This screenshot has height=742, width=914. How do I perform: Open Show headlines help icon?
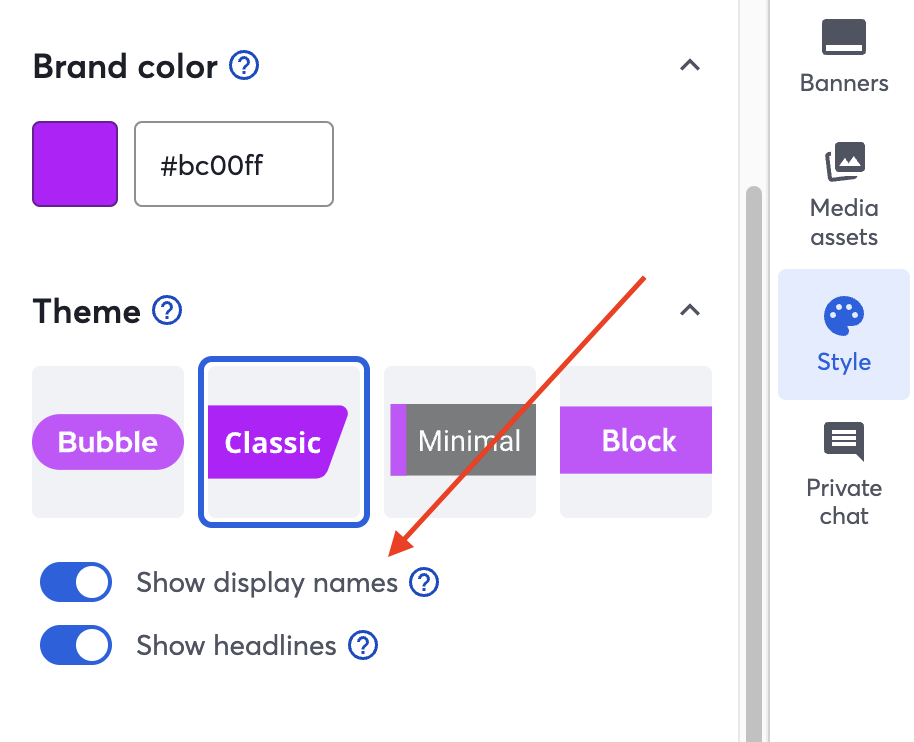(363, 646)
